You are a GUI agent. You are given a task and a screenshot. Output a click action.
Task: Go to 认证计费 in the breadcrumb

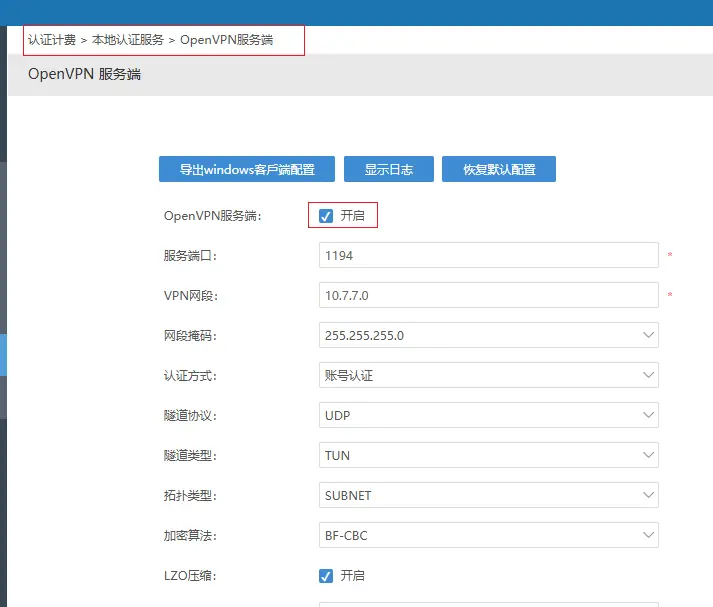tap(52, 40)
